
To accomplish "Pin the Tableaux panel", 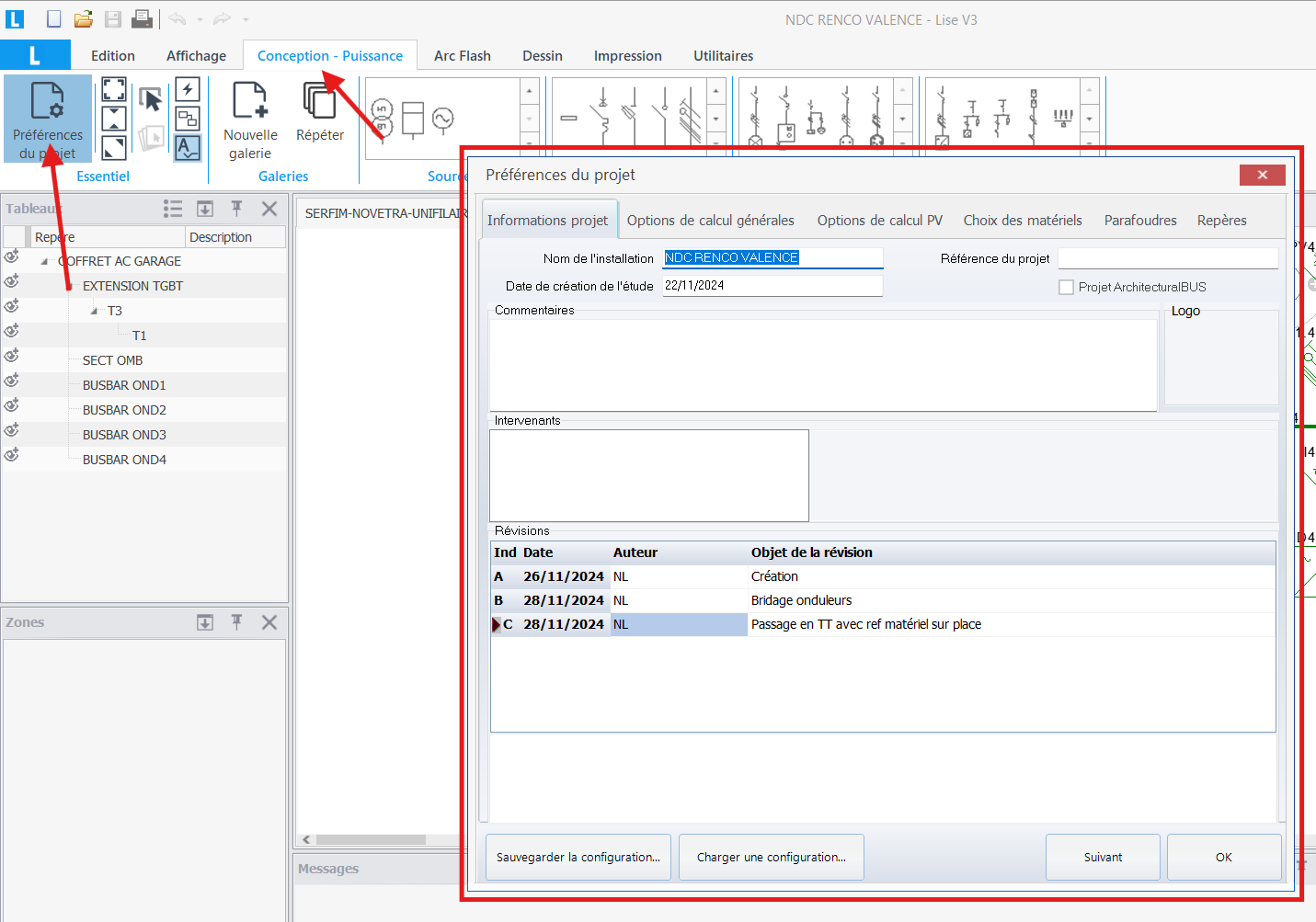I will 236,209.
